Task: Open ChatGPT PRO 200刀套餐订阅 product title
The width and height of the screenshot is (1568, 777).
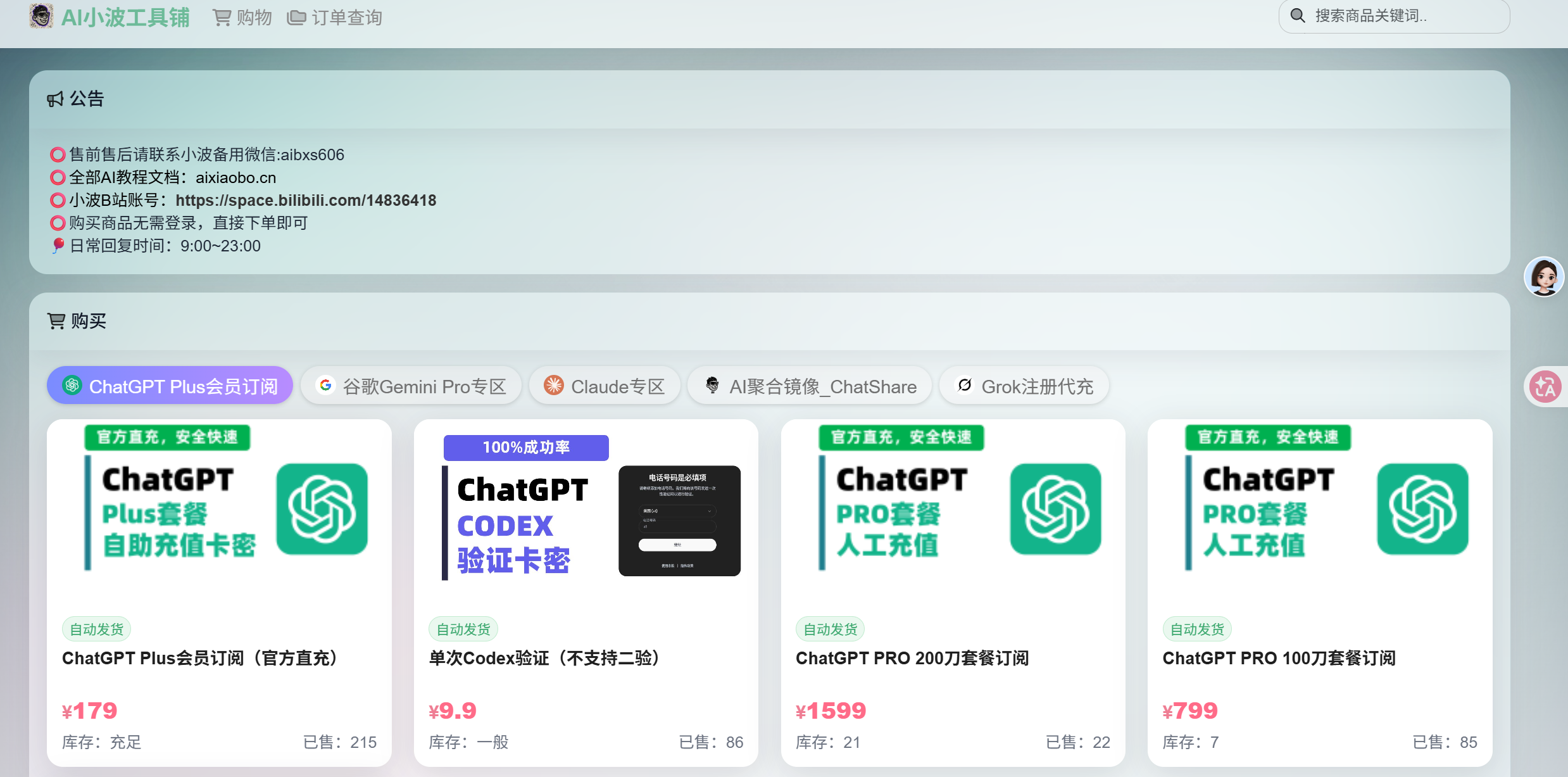Action: 912,658
